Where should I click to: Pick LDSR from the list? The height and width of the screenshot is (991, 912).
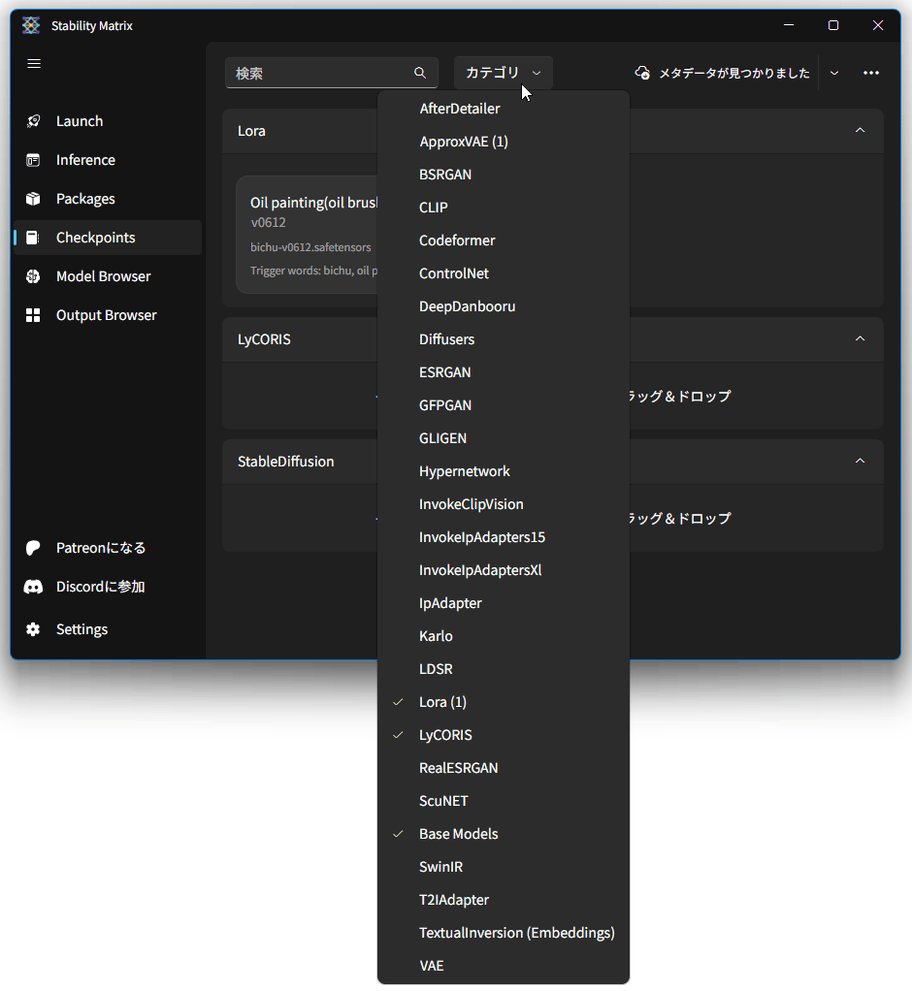click(503, 669)
